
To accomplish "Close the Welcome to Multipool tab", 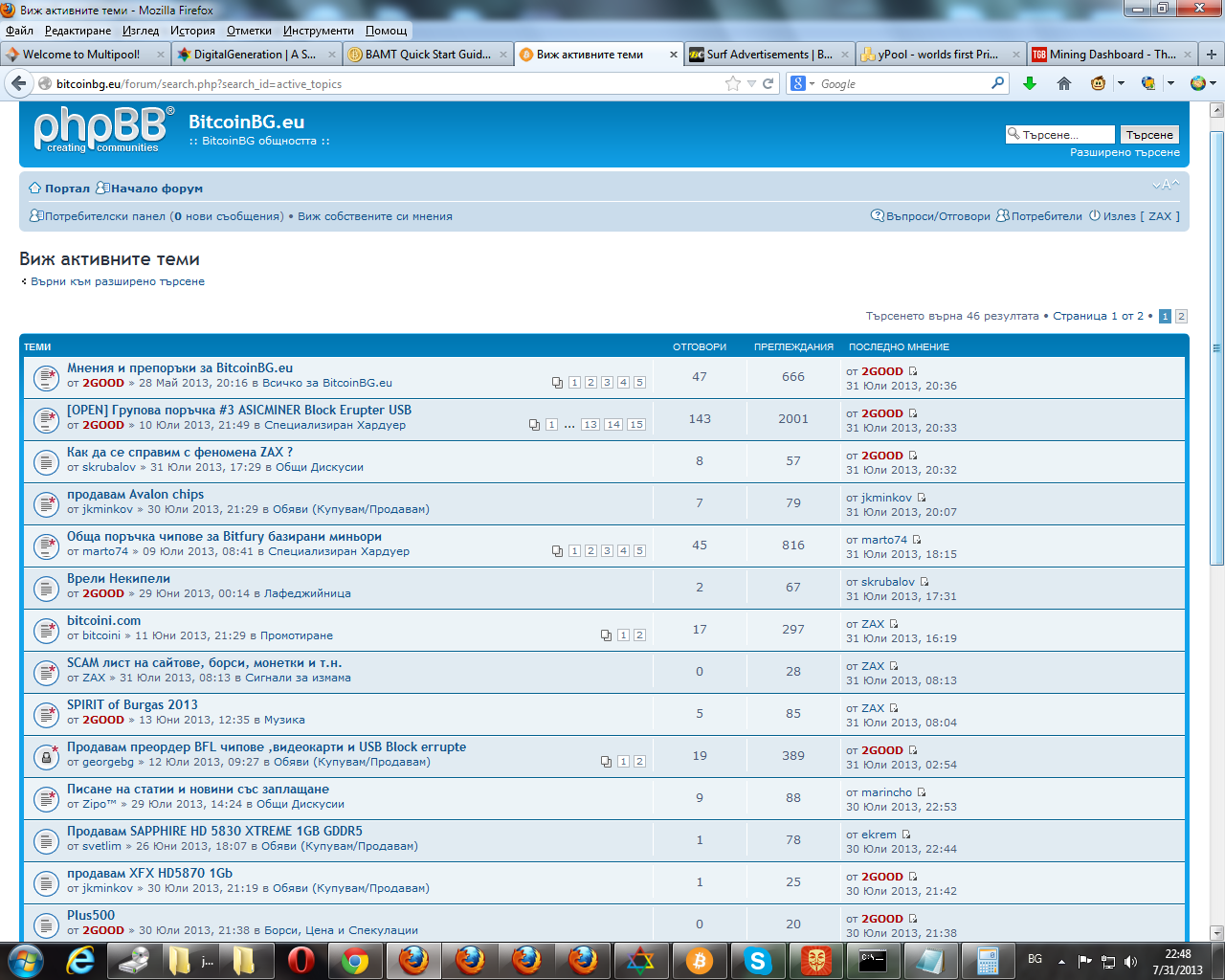I will pos(161,55).
